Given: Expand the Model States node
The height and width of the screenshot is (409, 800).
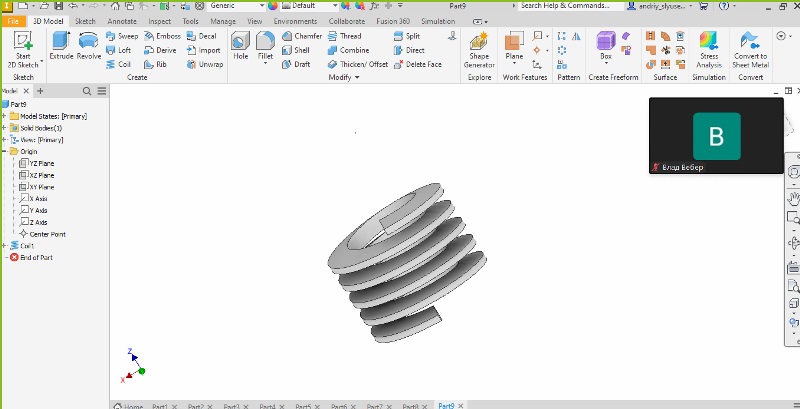Looking at the screenshot, I should (5, 116).
